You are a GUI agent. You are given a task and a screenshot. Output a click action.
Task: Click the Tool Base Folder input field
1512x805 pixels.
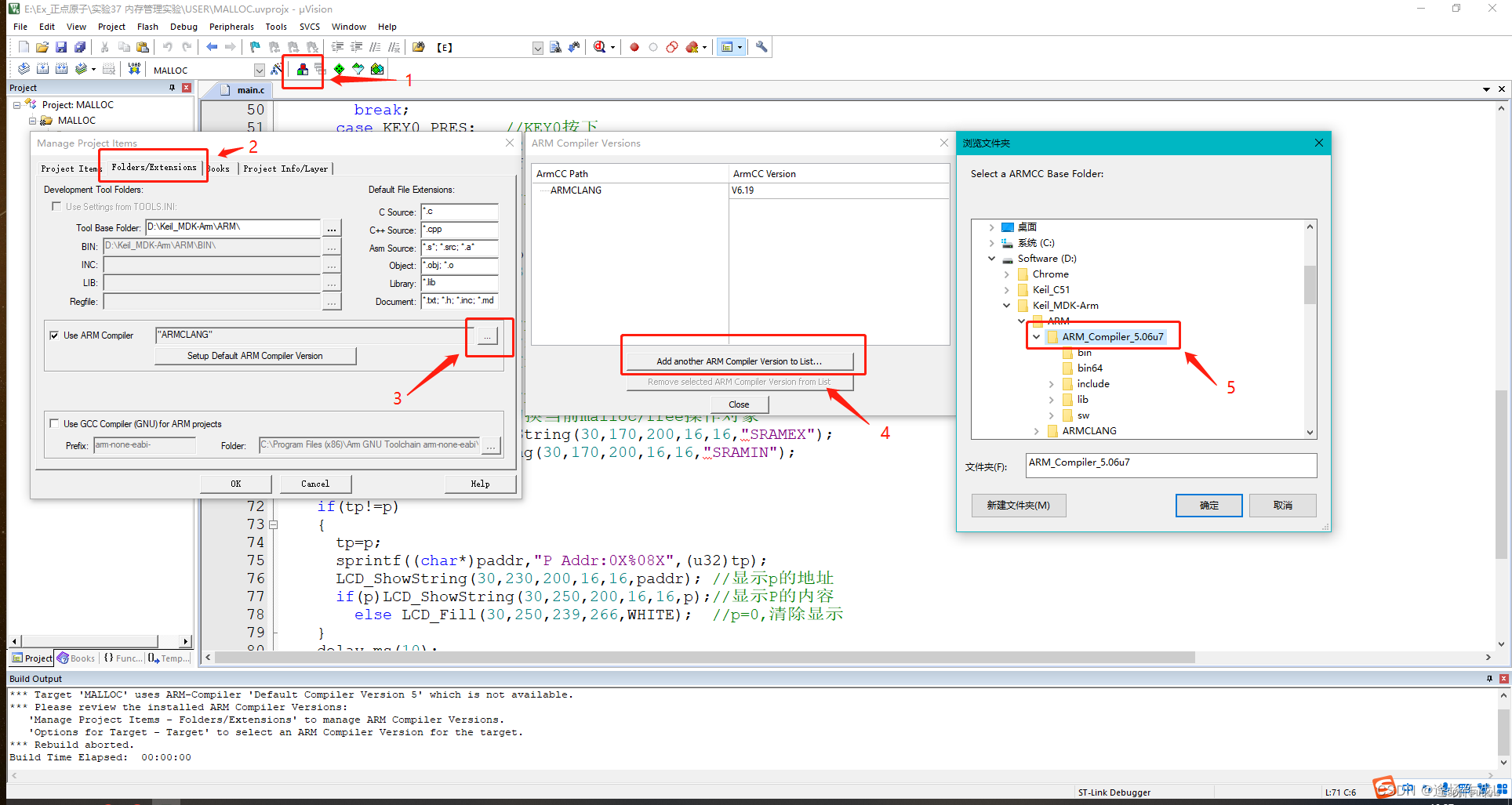coord(233,227)
